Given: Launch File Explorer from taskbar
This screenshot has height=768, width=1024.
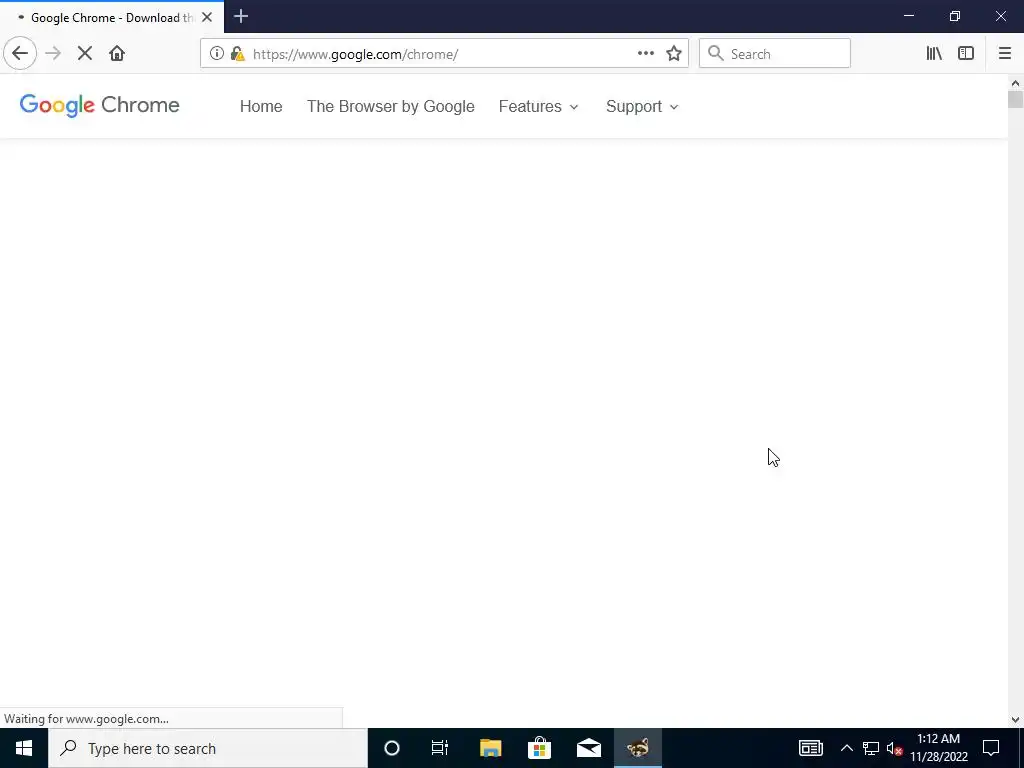Looking at the screenshot, I should (490, 748).
